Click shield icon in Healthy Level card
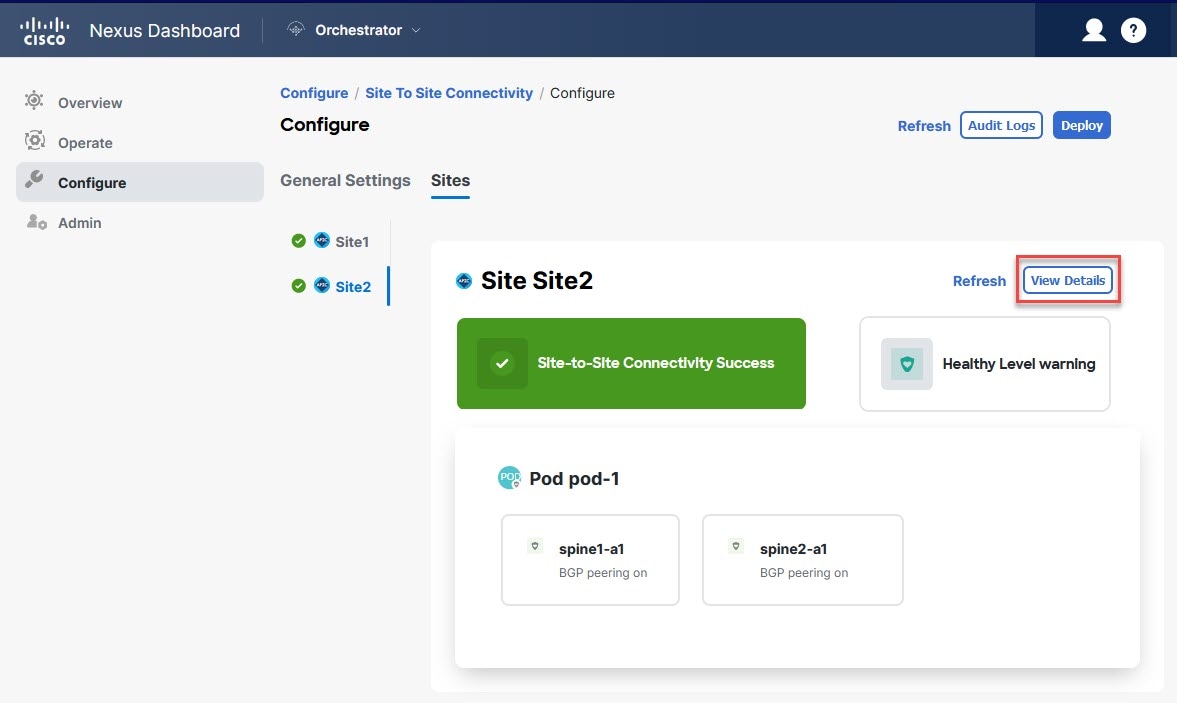Viewport: 1177px width, 703px height. pos(907,364)
